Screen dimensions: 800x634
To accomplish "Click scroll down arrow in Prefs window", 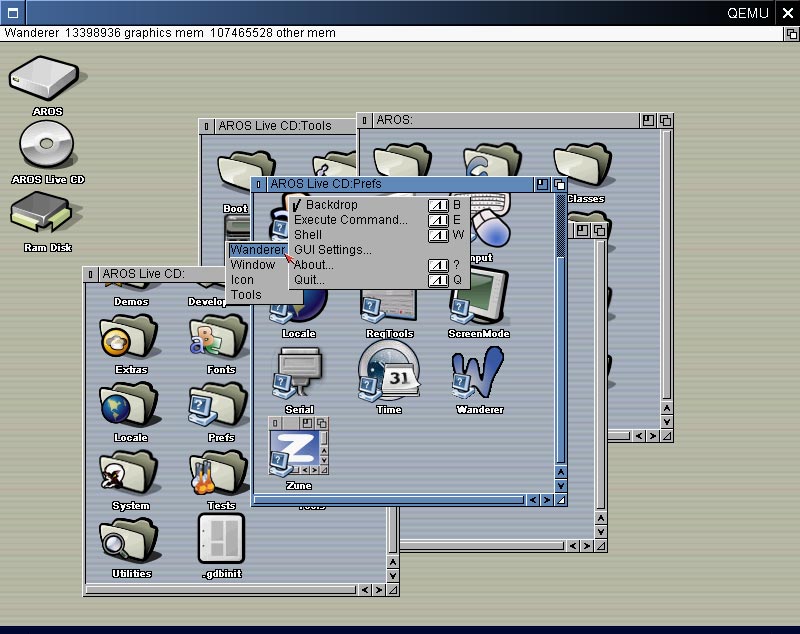I will click(560, 486).
